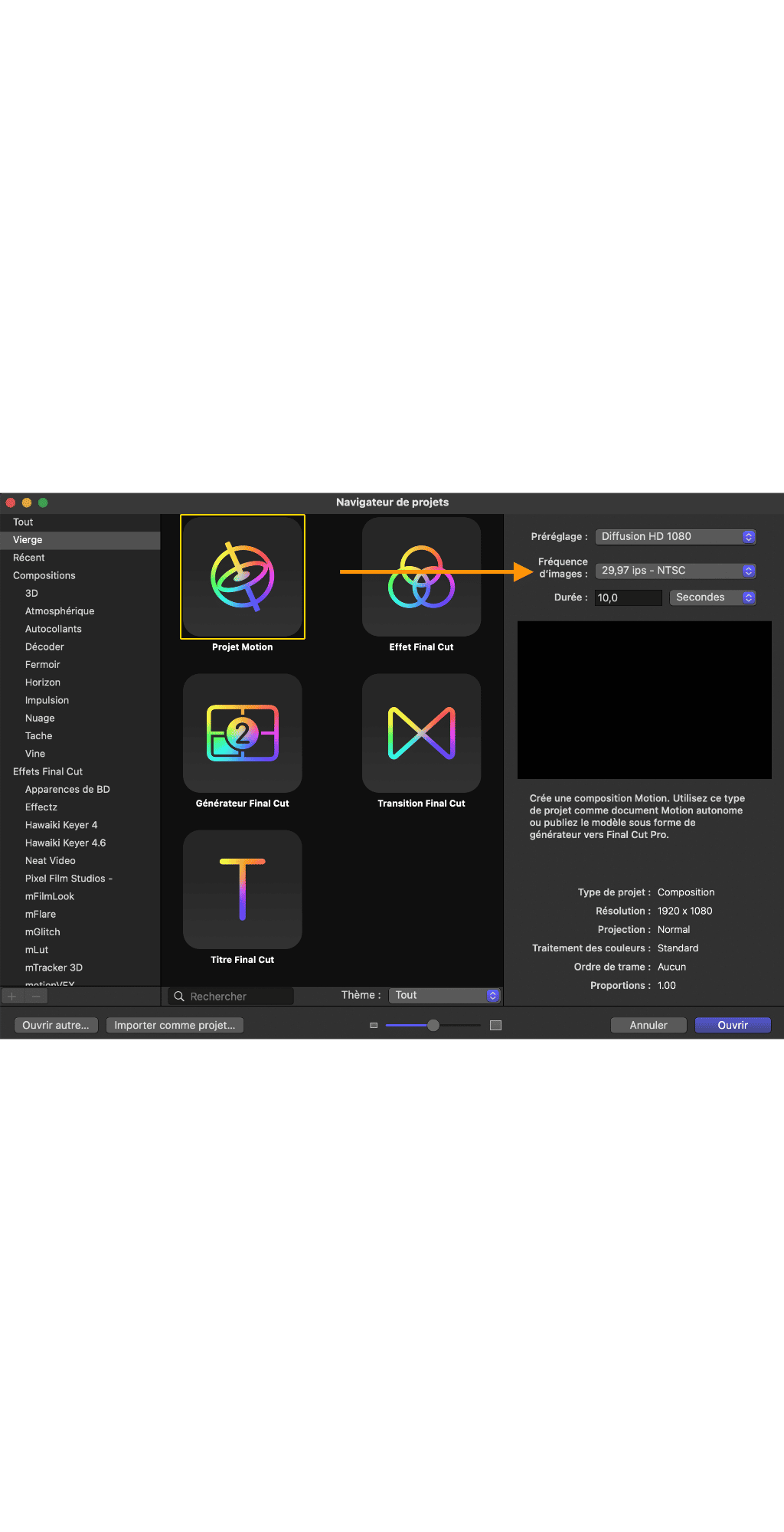Open the frame rate dropdown 29,97 ips - NTSC
Image resolution: width=784 pixels, height=1532 pixels.
click(x=675, y=571)
